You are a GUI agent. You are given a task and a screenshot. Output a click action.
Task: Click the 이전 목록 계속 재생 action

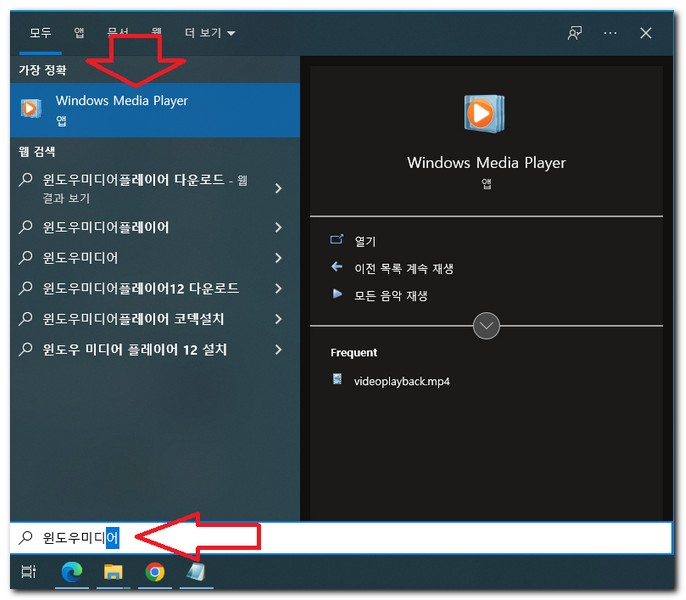[x=404, y=268]
